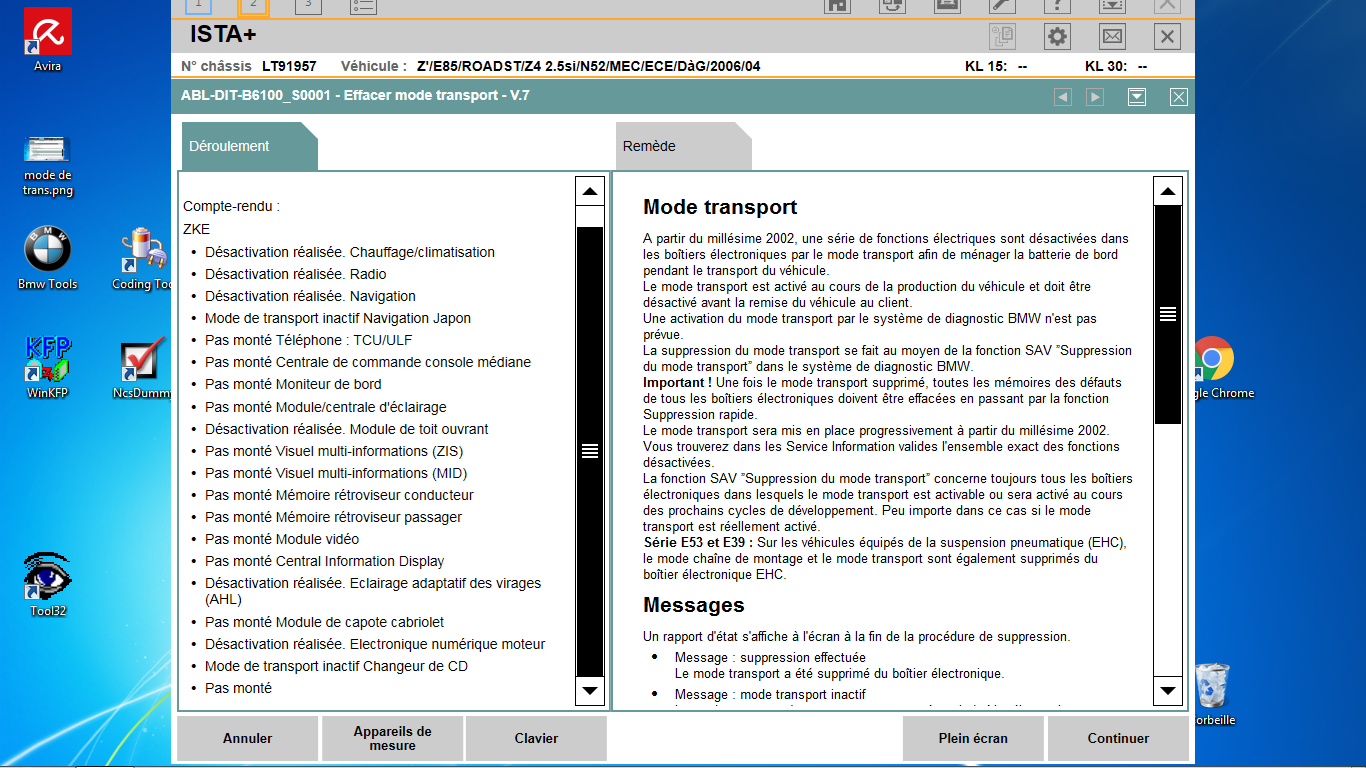Viewport: 1366px width, 768px height.
Task: Click chassis number LT91957
Action: click(289, 67)
